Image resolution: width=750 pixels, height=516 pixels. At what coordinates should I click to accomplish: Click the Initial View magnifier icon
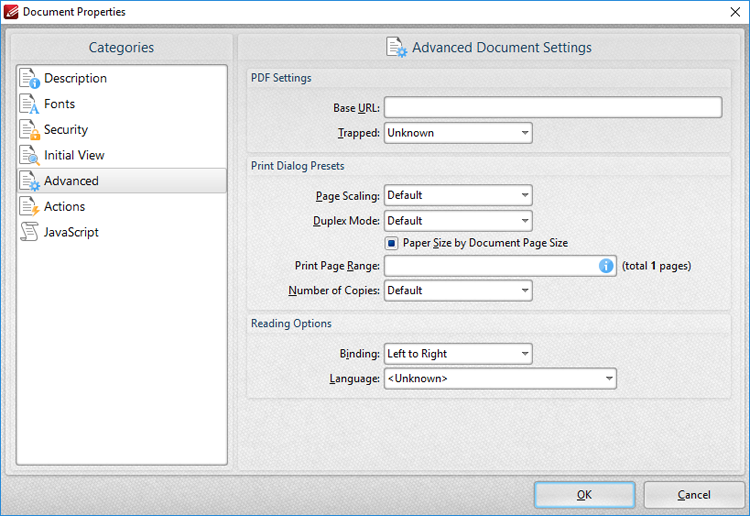tap(29, 156)
